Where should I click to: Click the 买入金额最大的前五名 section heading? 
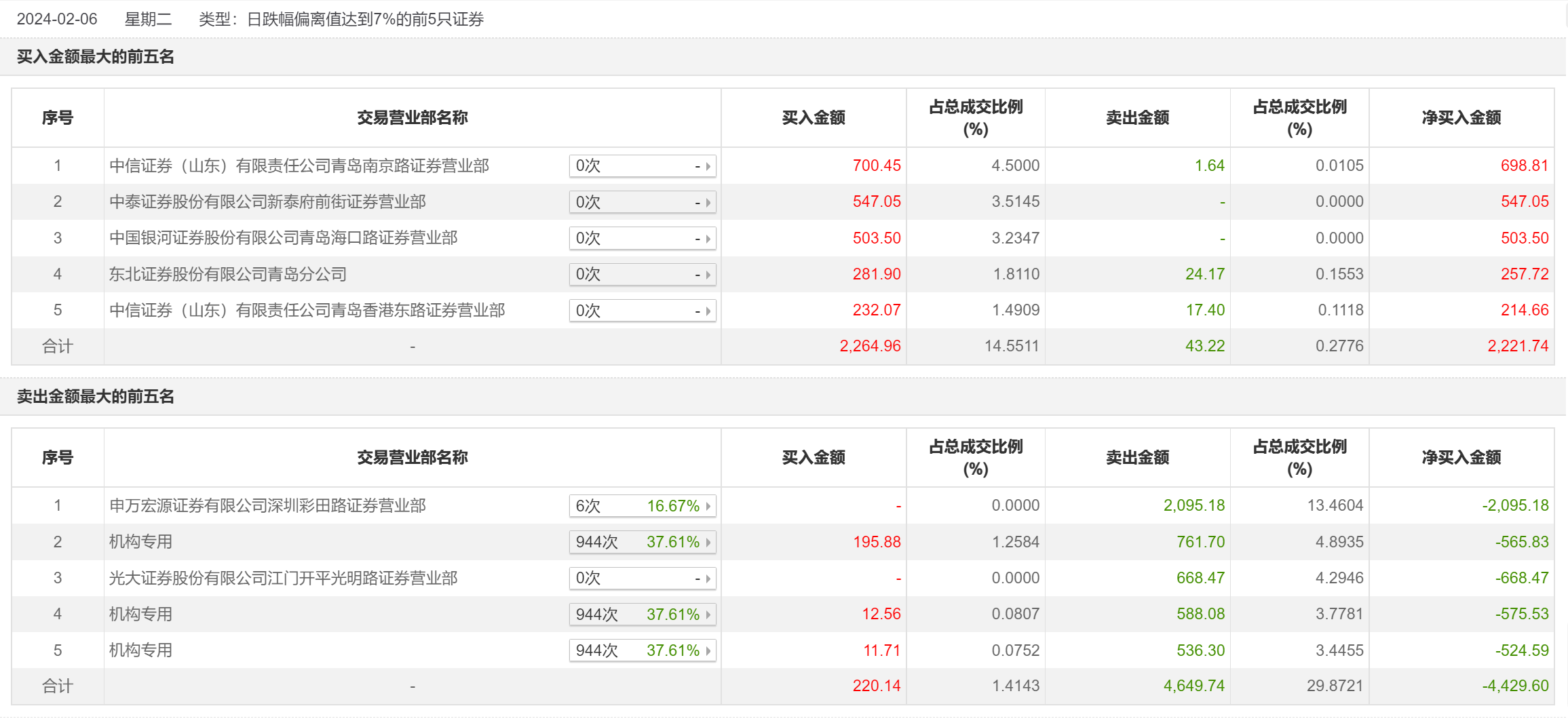click(x=96, y=57)
